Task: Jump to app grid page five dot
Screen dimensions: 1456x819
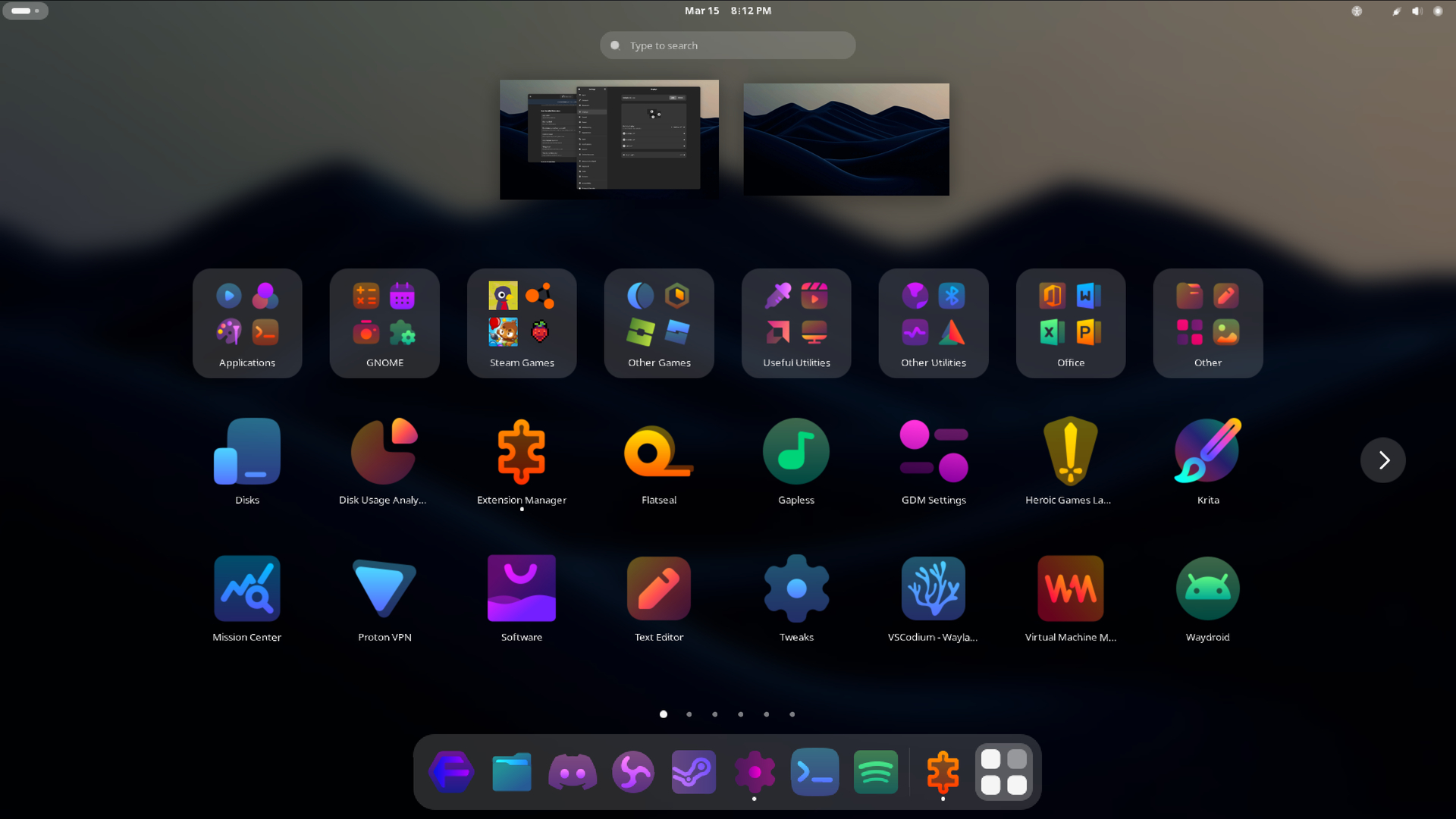Action: tap(767, 714)
